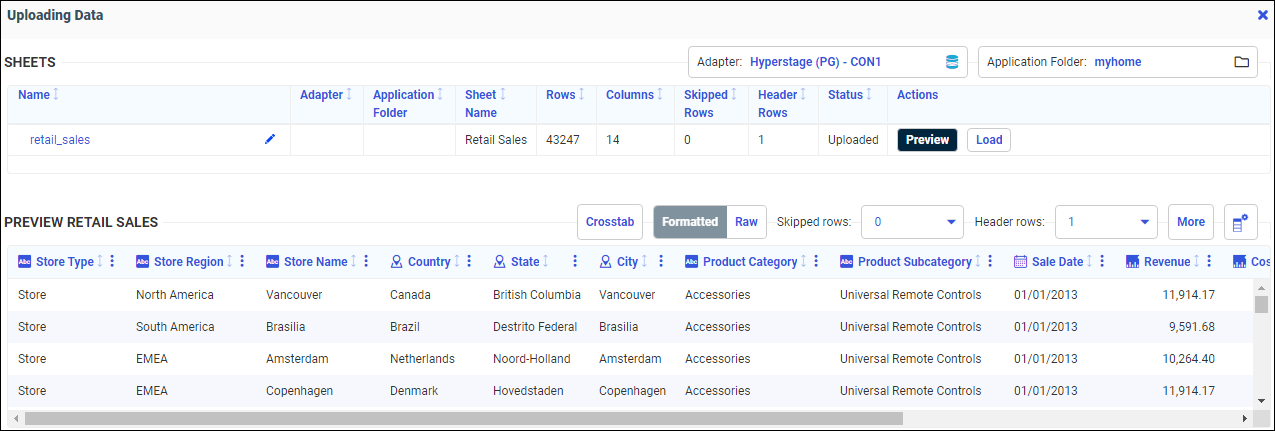The image size is (1275, 431).
Task: Switch preview to Raw view
Action: [746, 222]
